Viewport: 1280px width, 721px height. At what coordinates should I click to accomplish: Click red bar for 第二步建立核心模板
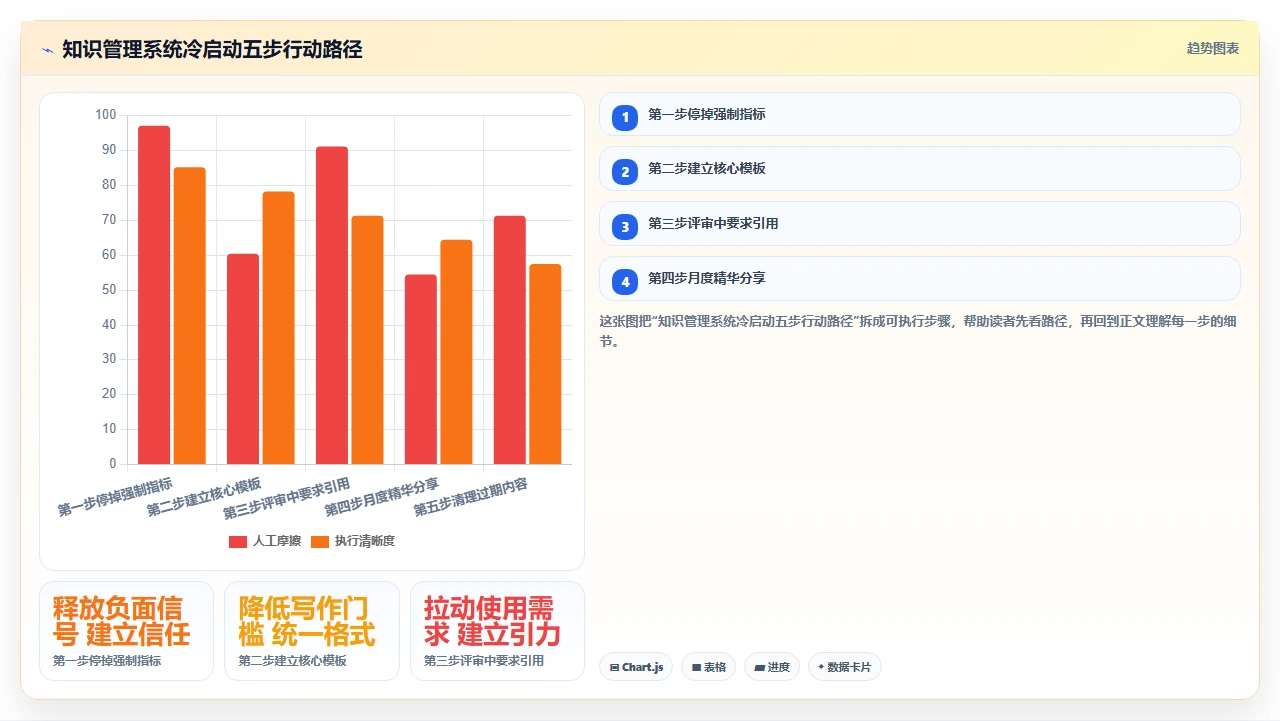(x=243, y=359)
